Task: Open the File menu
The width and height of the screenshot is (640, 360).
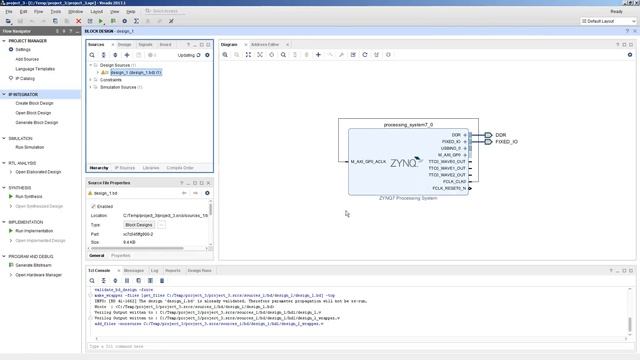Action: click(x=9, y=12)
